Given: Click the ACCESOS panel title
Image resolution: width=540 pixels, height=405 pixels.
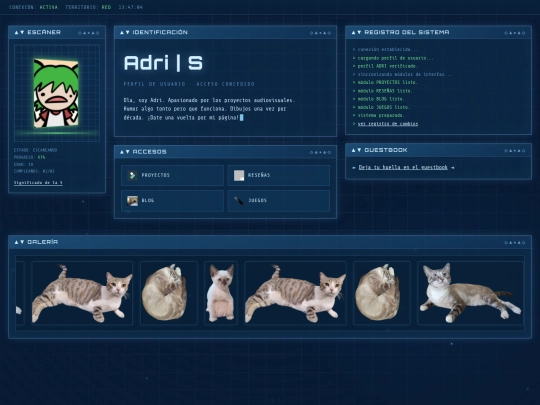Looking at the screenshot, I should (x=149, y=152).
